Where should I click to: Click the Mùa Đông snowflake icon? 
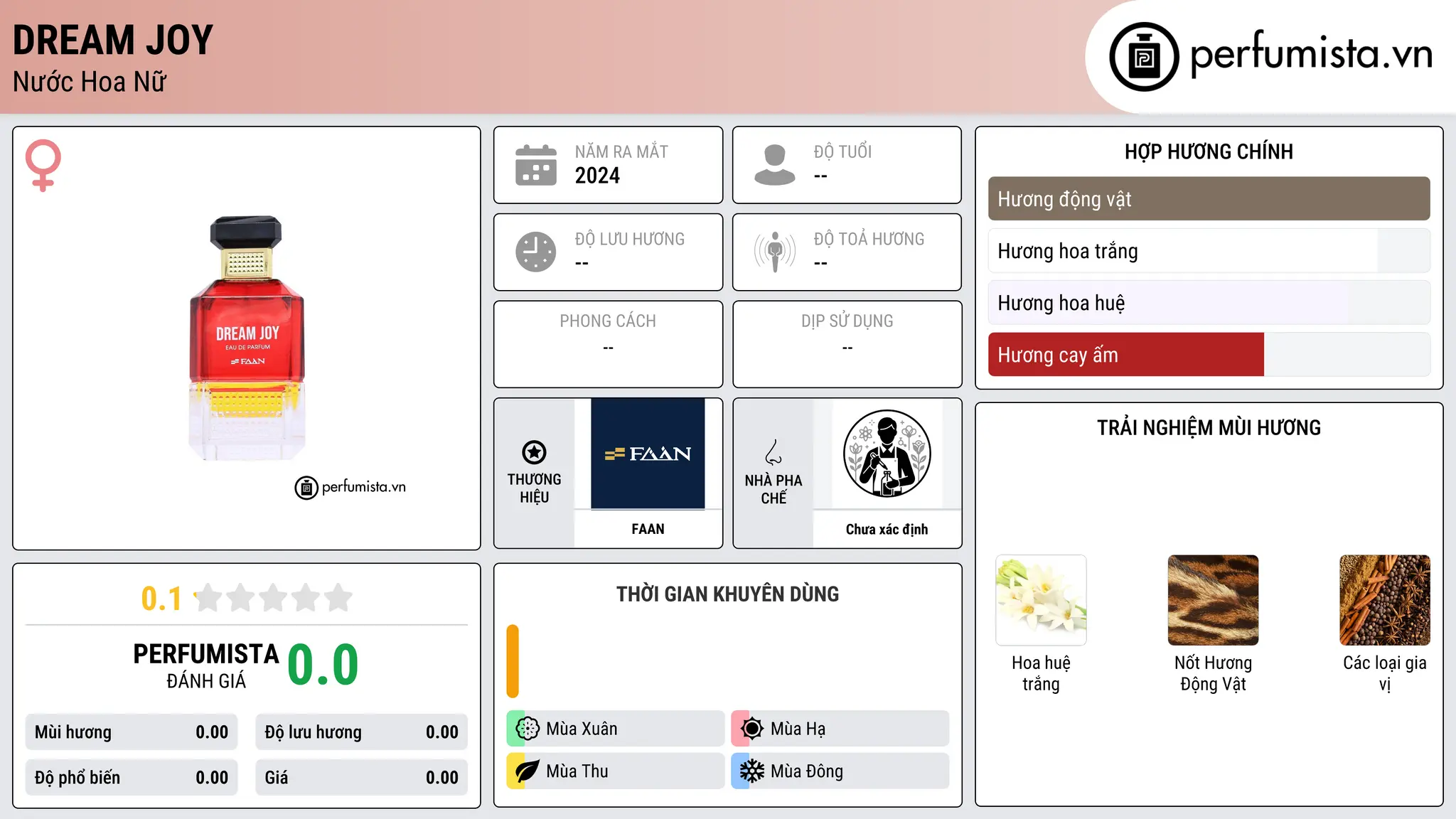(x=752, y=771)
